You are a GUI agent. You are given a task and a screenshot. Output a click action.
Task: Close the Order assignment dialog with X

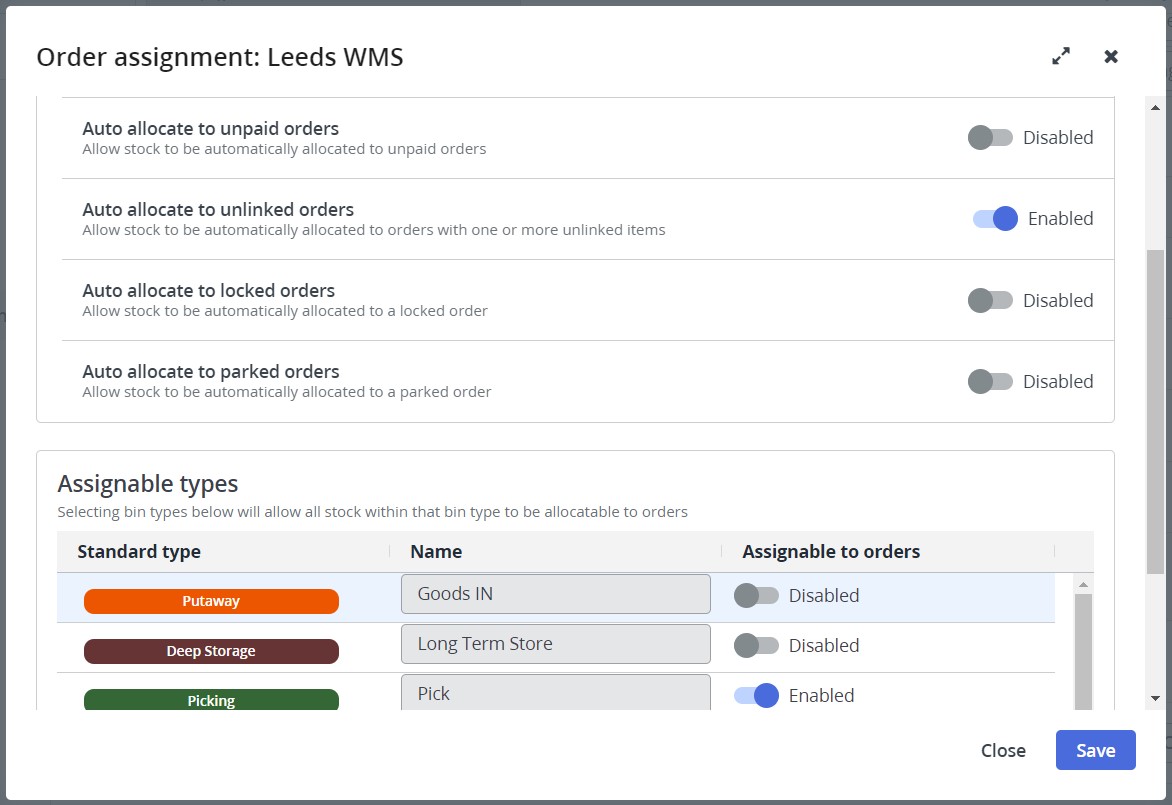pos(1111,57)
